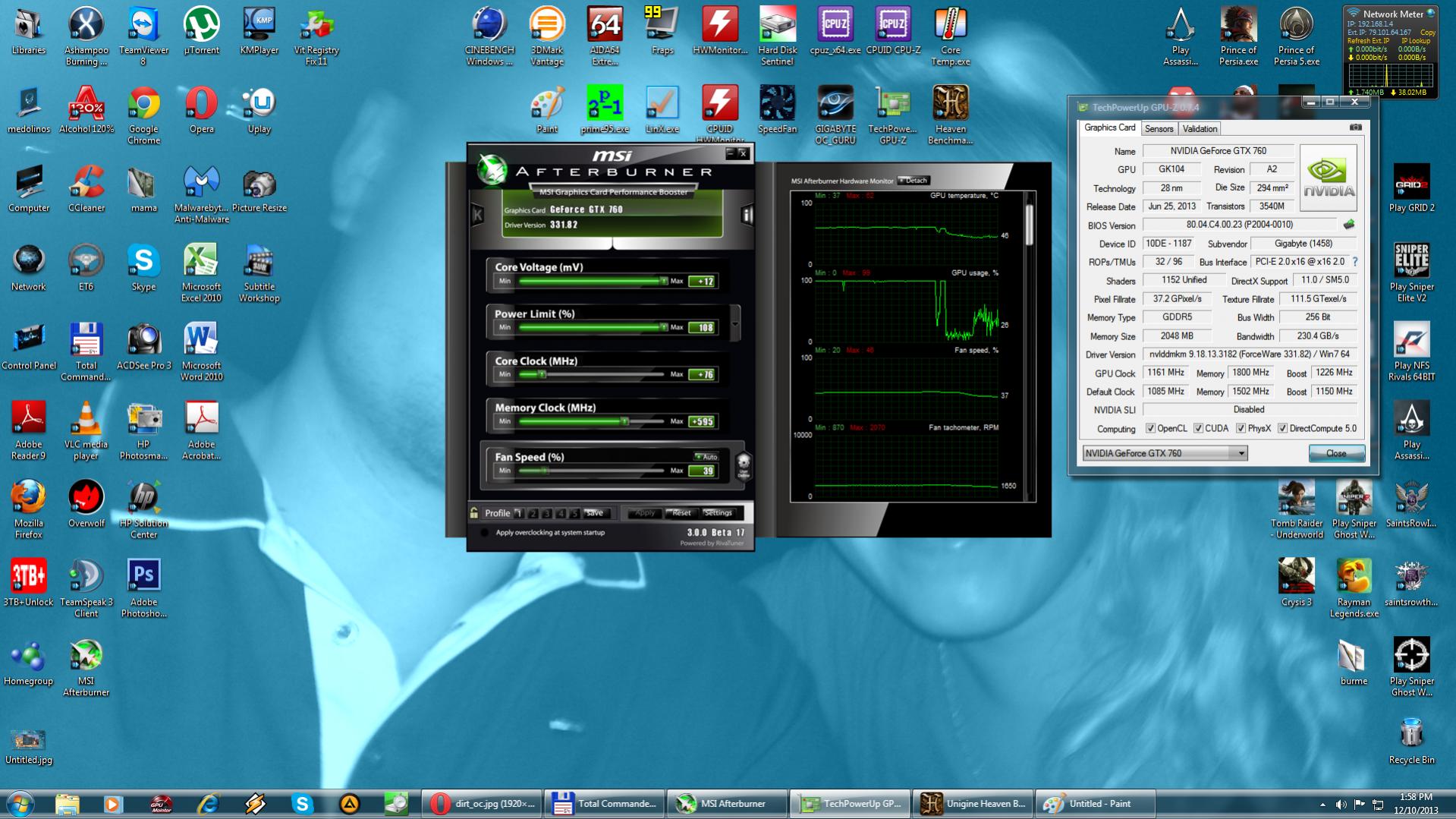Viewport: 1456px width, 819px height.
Task: Open the Adobe Photoshop desktop icon
Action: [x=143, y=588]
